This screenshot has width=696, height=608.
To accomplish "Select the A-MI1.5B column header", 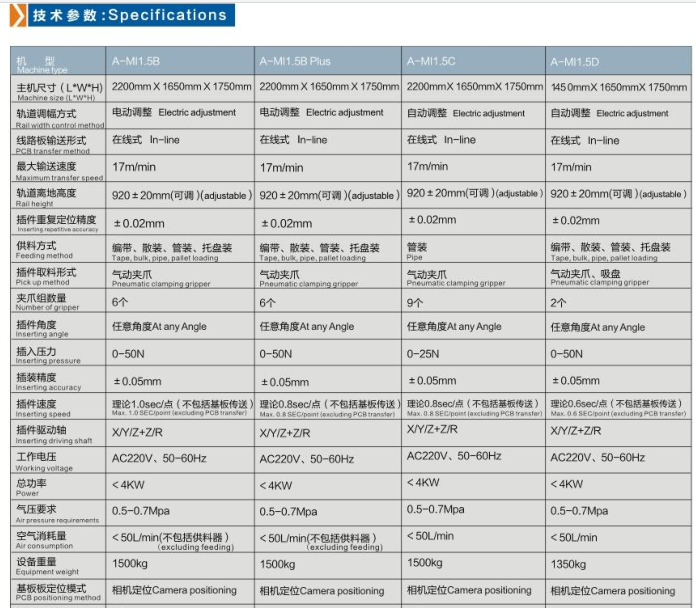I will click(x=180, y=61).
